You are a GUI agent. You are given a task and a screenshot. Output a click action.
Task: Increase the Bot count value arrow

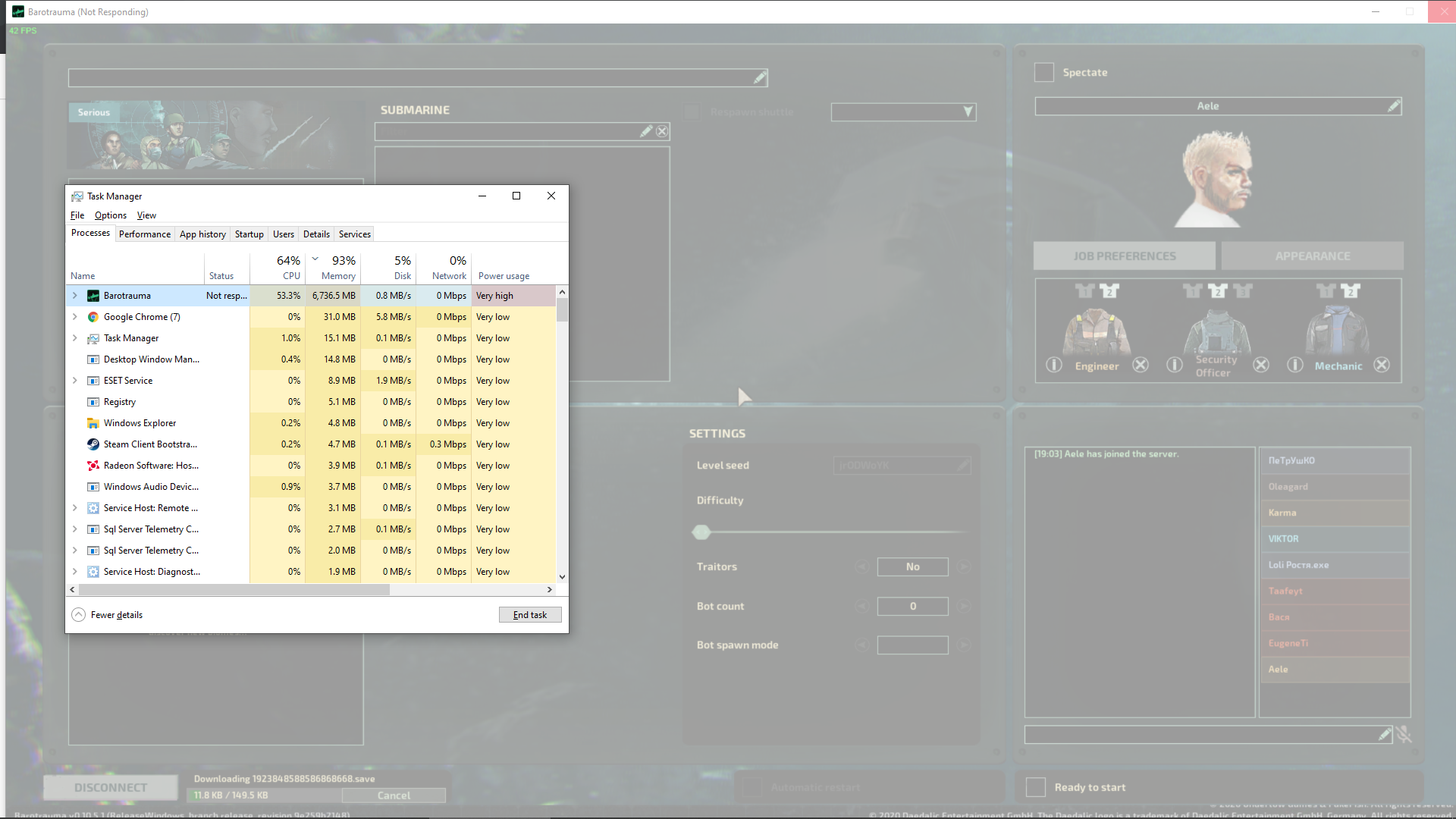point(964,606)
